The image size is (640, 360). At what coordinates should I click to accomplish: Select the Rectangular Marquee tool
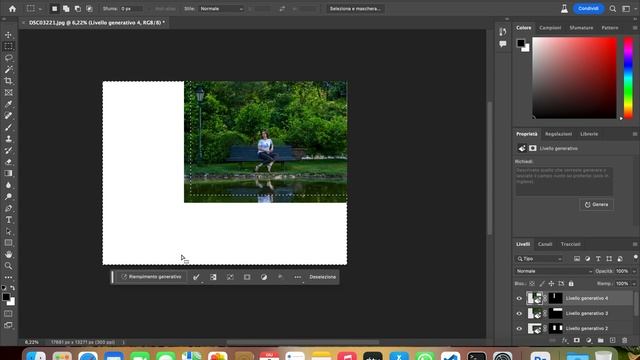[x=8, y=46]
